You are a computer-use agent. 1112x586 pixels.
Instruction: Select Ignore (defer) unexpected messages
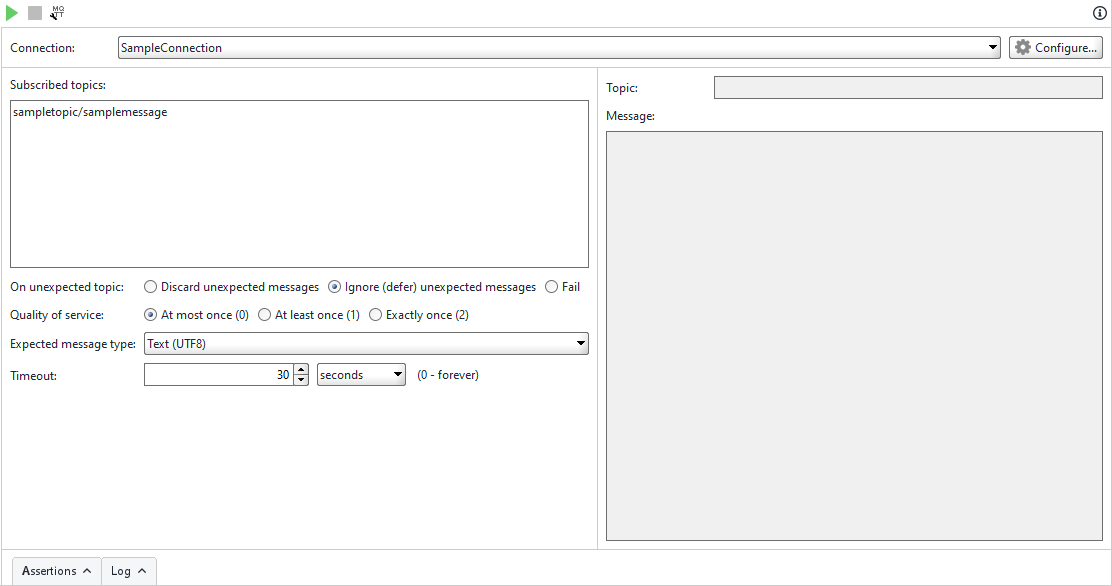pos(334,287)
